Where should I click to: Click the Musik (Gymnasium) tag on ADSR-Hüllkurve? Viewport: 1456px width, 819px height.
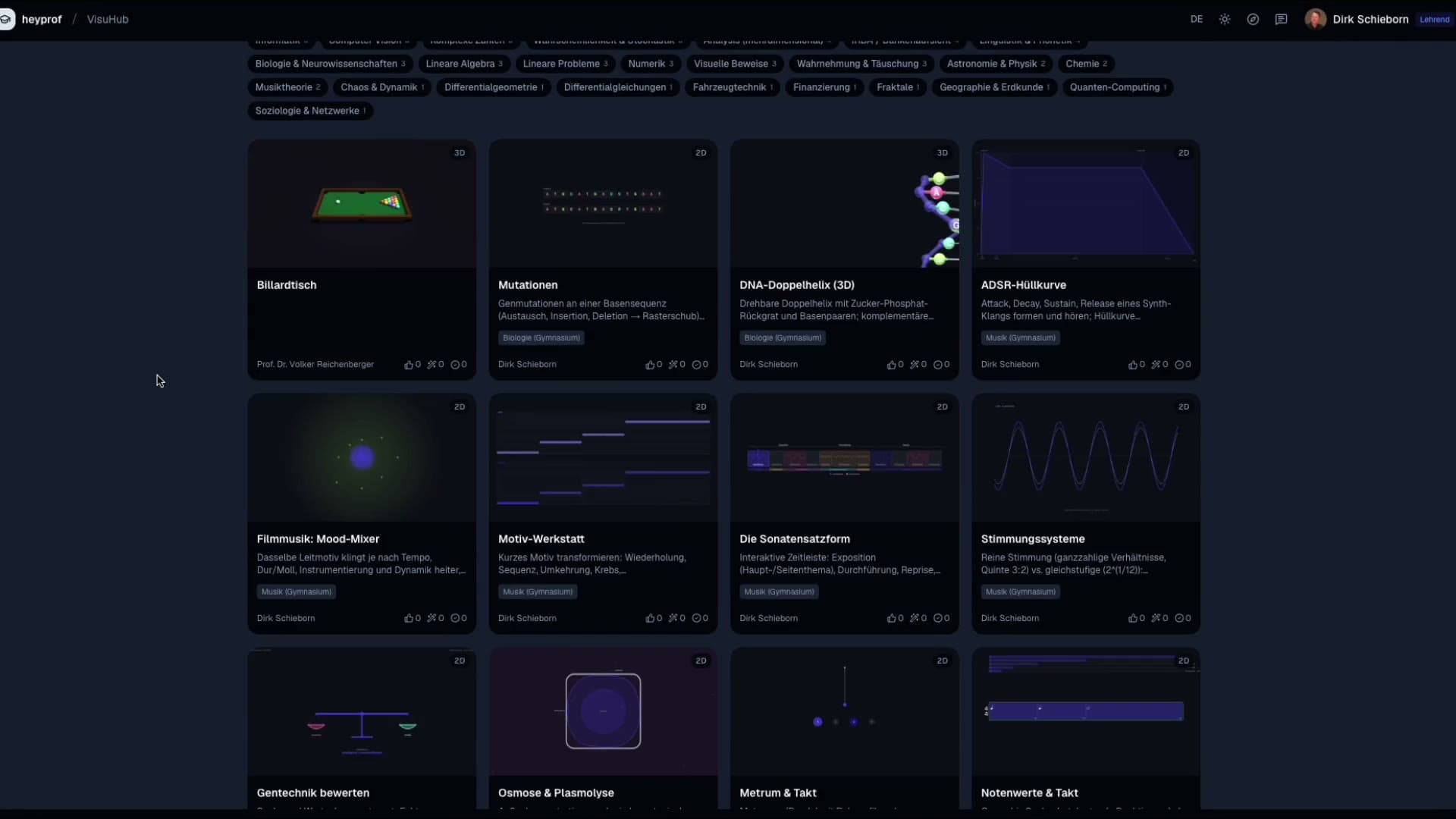(x=1020, y=338)
